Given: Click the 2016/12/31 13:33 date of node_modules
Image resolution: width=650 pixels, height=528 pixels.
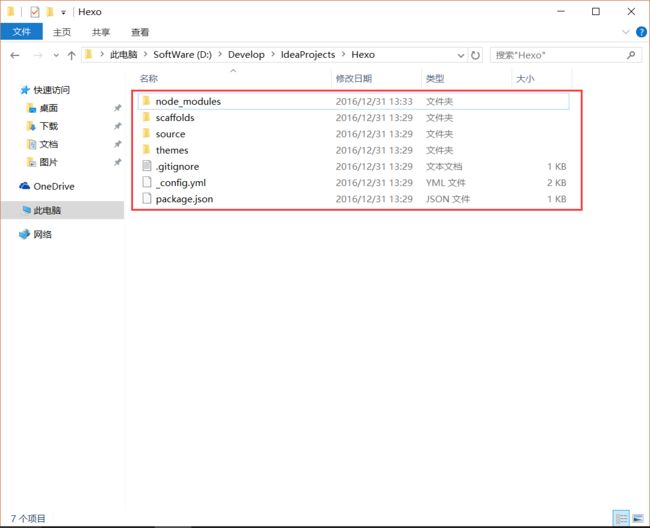Looking at the screenshot, I should (374, 102).
